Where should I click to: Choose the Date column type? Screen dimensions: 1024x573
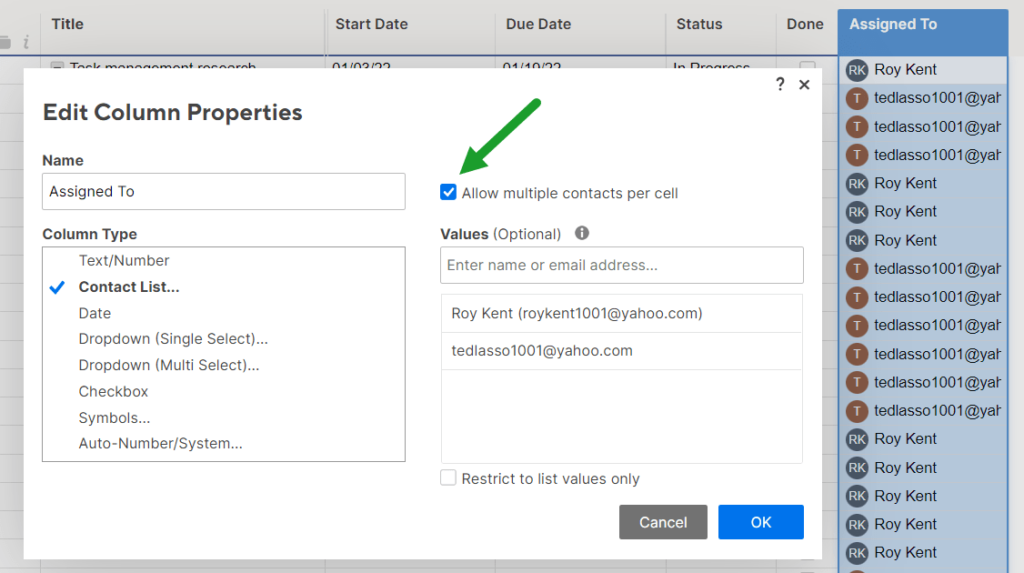[95, 313]
